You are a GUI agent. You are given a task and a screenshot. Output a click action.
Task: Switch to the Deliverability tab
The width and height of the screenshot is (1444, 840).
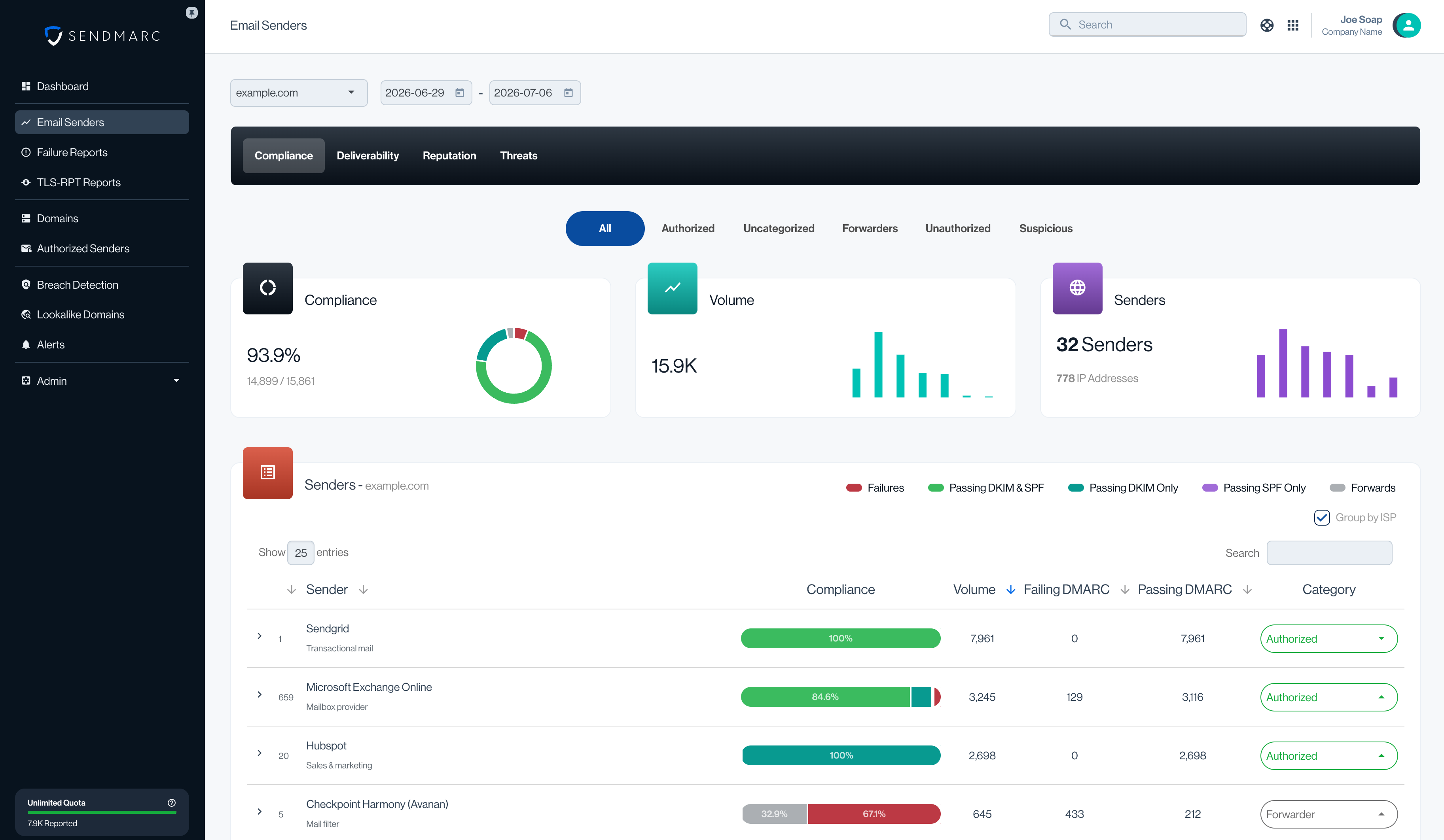368,155
